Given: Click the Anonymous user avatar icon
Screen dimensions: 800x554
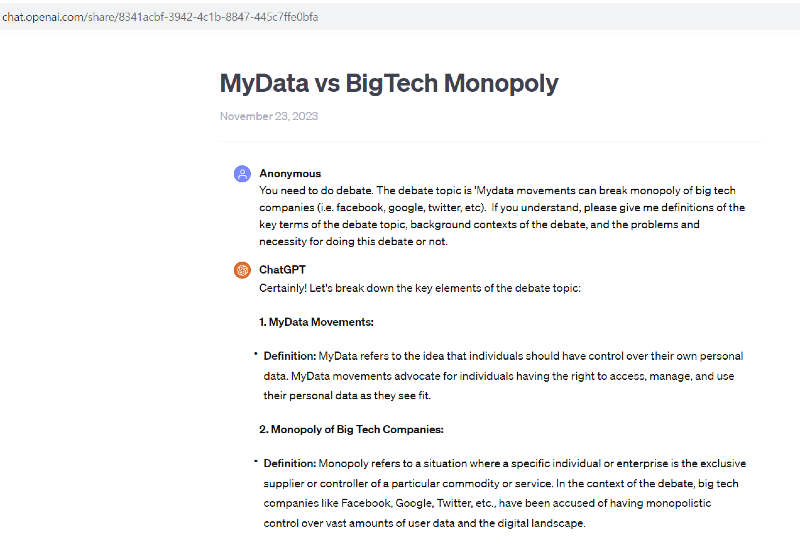Looking at the screenshot, I should coord(242,173).
